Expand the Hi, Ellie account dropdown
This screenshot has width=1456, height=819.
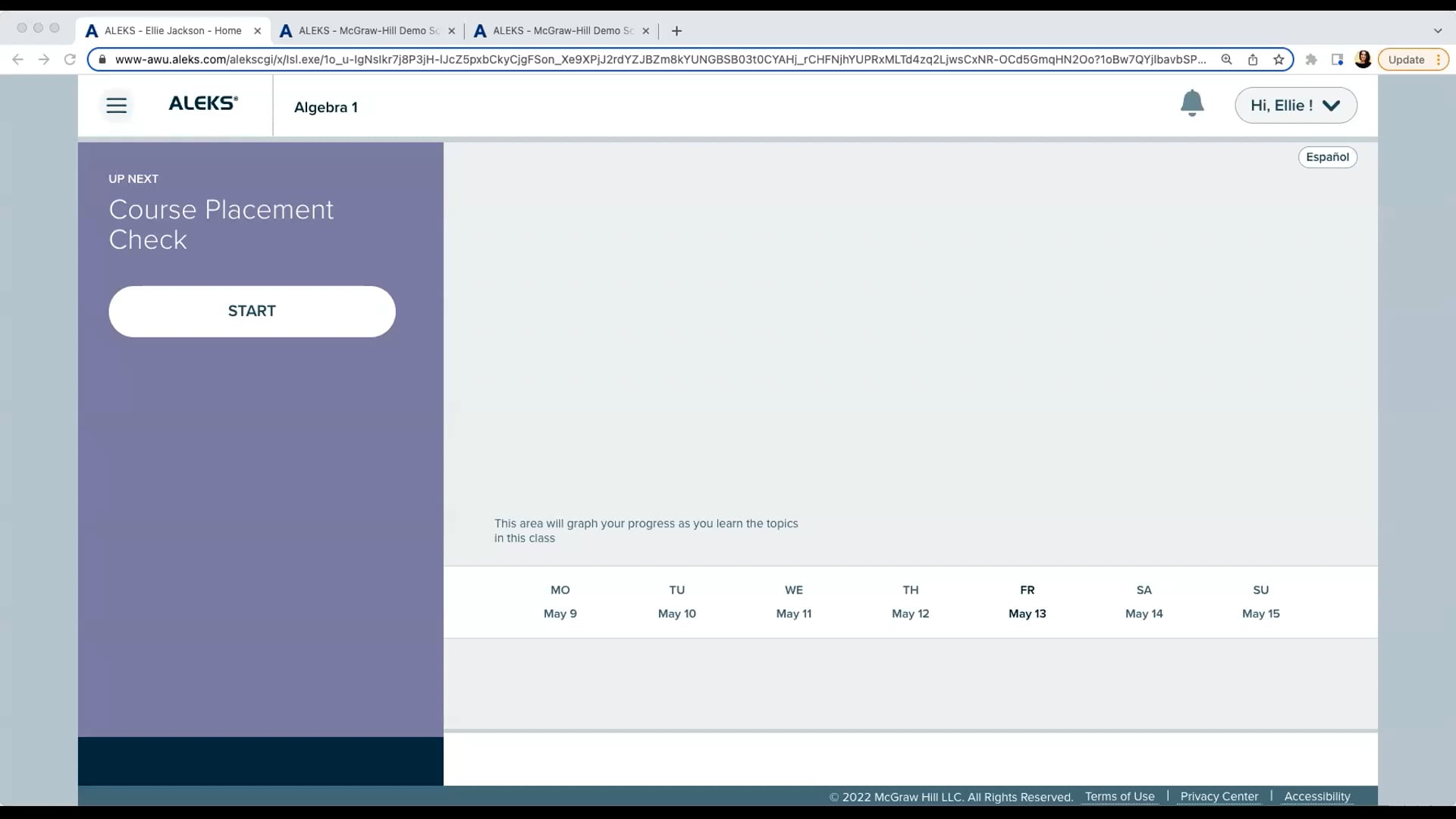[1295, 105]
